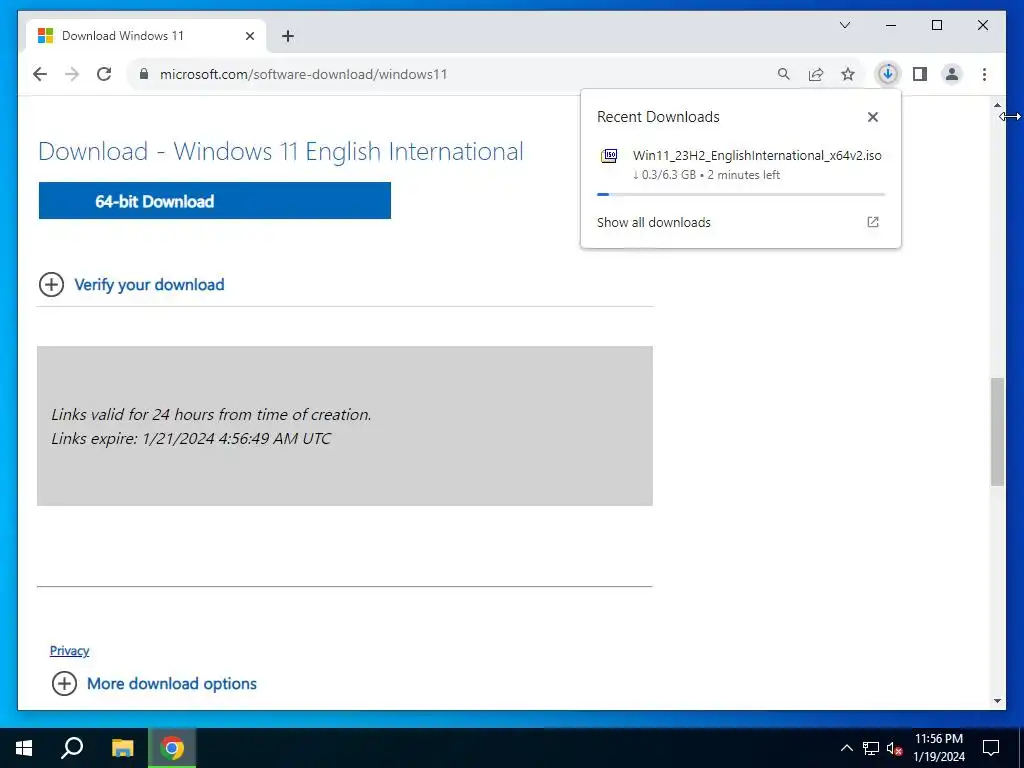Click the Show all downloads link
Image resolution: width=1024 pixels, height=768 pixels.
654,222
